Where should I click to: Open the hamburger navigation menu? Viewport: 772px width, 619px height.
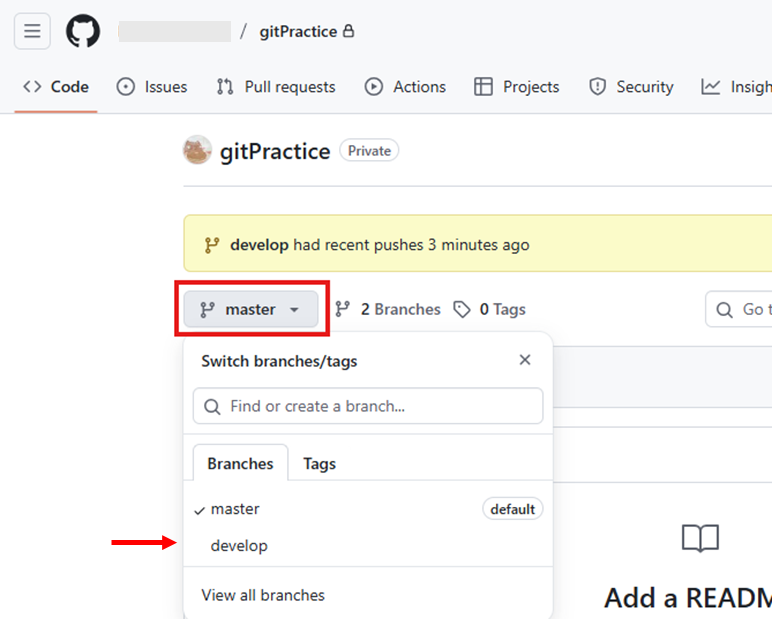point(32,31)
